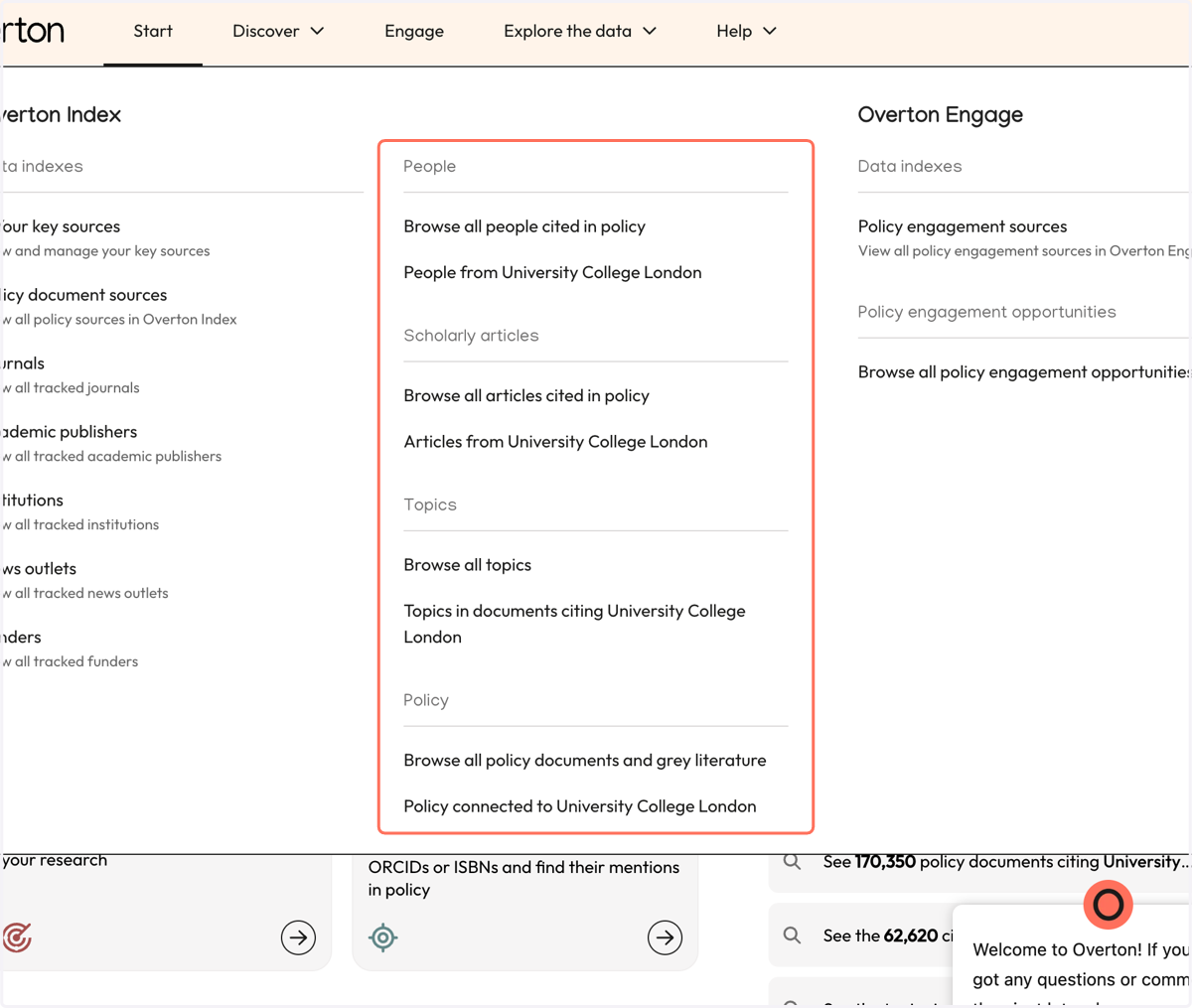Expand the Help menu
This screenshot has width=1192, height=1008.
click(x=746, y=32)
